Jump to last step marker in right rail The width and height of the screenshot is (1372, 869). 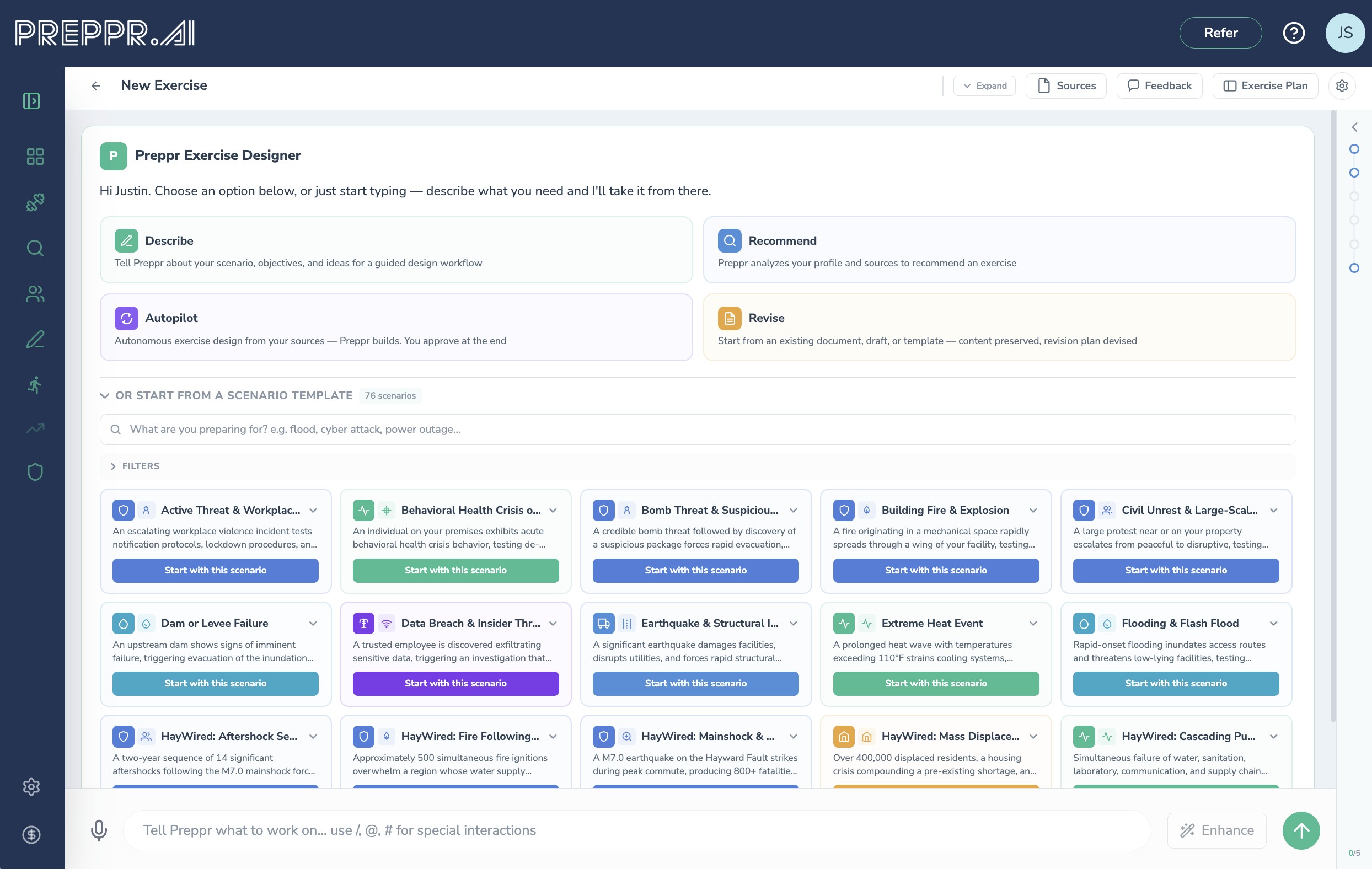click(x=1354, y=269)
